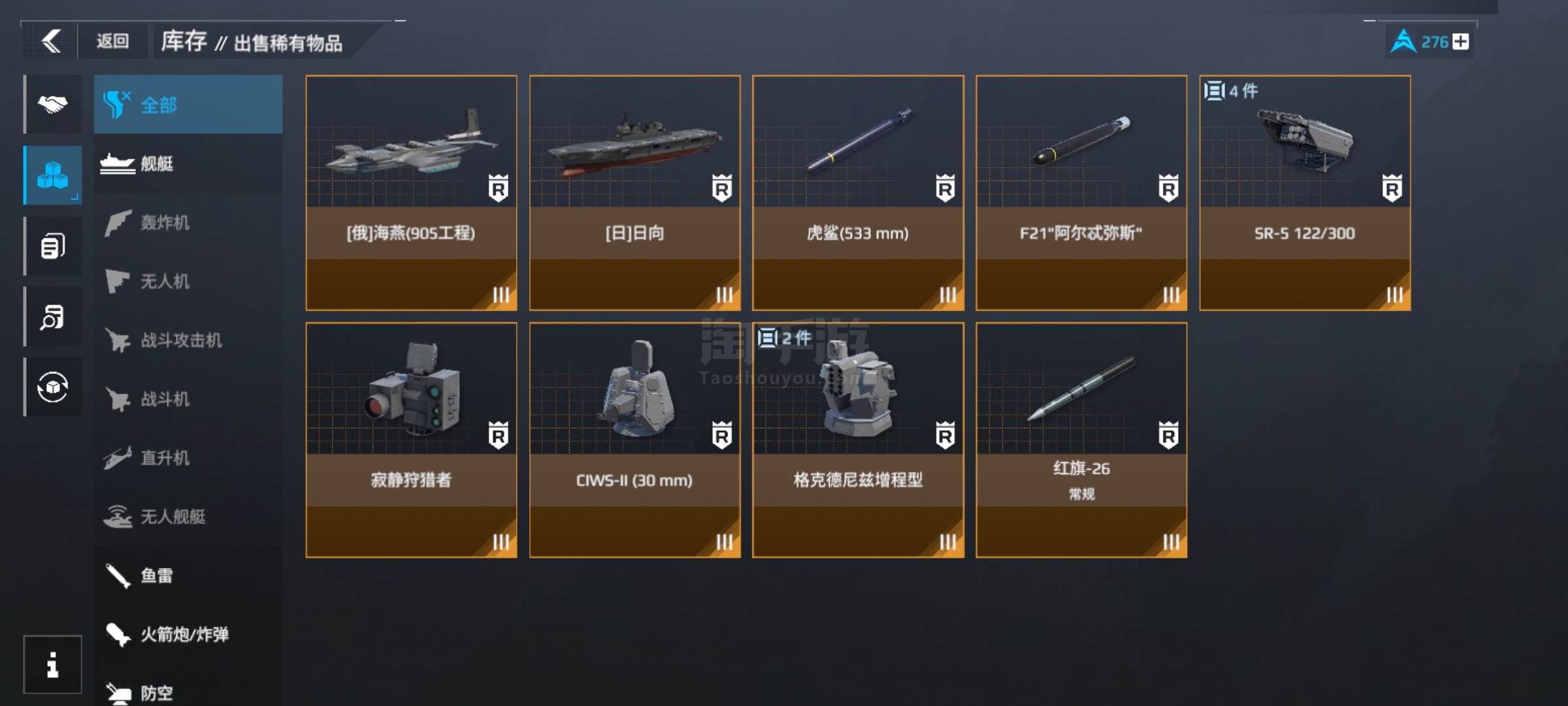Viewport: 1568px width, 706px height.
Task: Filter by 舰艇 ships category
Action: 188,163
